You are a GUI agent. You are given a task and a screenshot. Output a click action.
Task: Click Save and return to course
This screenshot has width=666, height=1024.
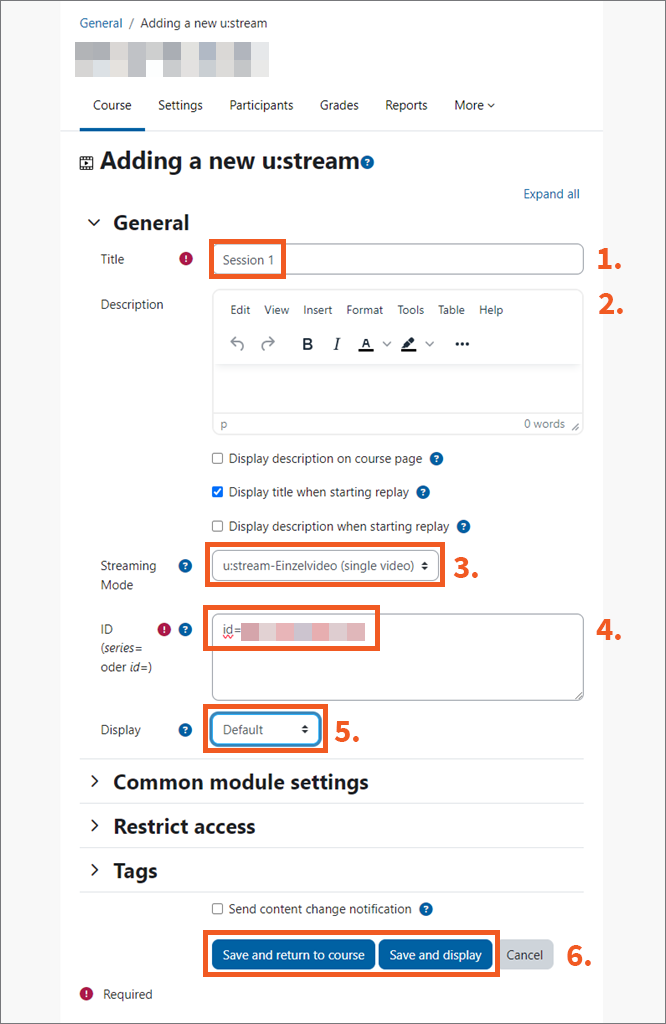293,955
